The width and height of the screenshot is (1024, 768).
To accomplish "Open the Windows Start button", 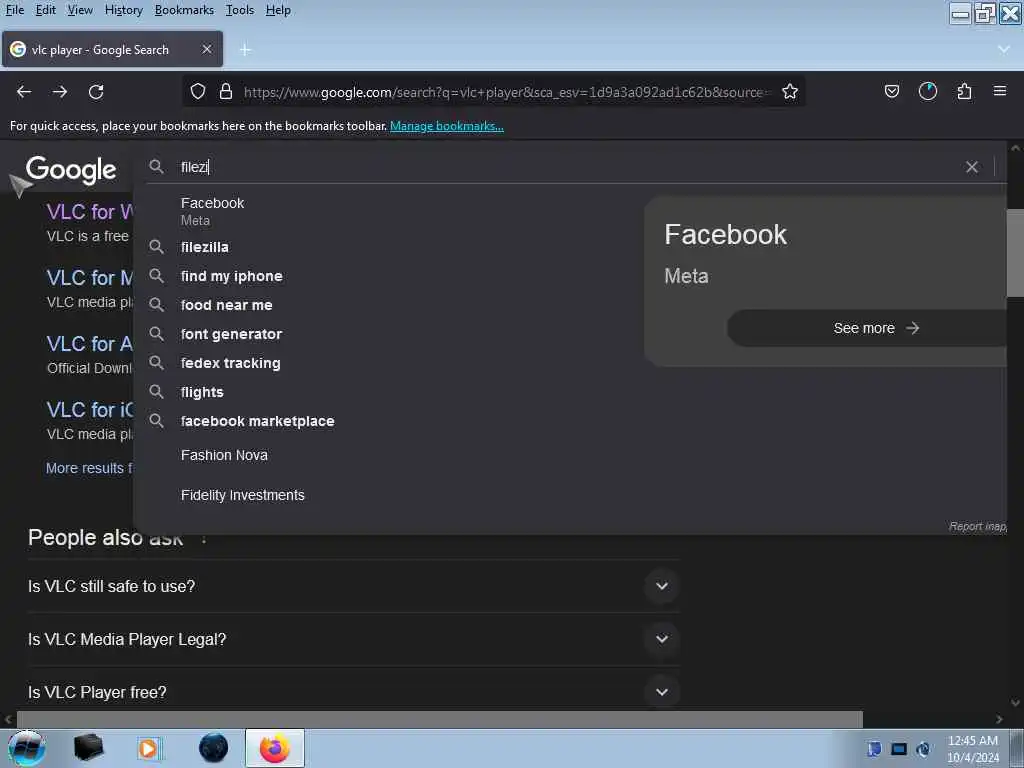I will tap(27, 748).
